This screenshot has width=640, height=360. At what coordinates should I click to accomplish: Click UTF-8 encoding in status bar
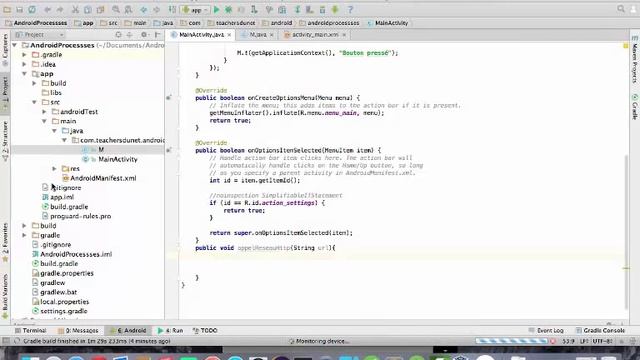click(601, 341)
